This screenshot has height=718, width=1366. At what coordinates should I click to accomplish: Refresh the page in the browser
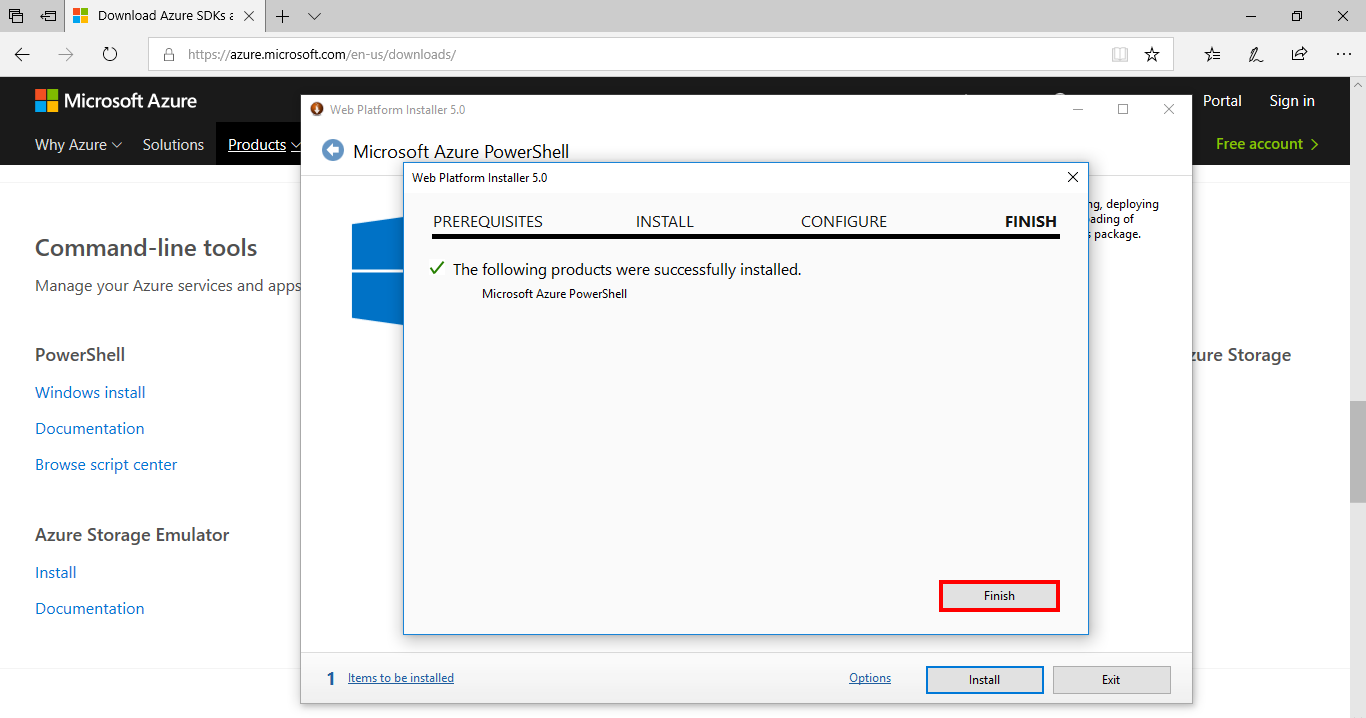[x=110, y=54]
